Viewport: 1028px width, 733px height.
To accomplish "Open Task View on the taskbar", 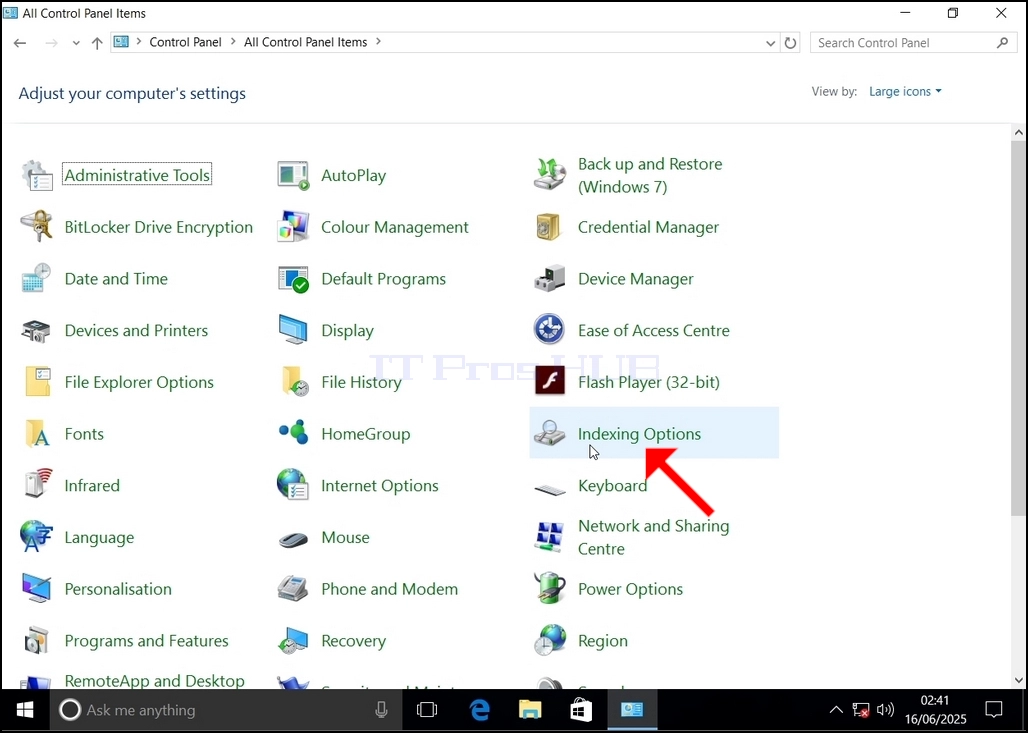I will (x=427, y=709).
